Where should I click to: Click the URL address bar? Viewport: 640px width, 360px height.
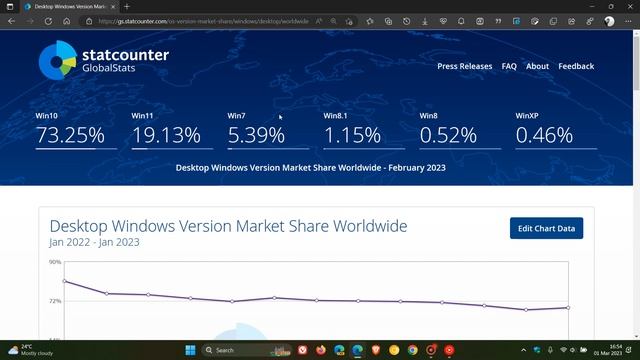[203, 21]
